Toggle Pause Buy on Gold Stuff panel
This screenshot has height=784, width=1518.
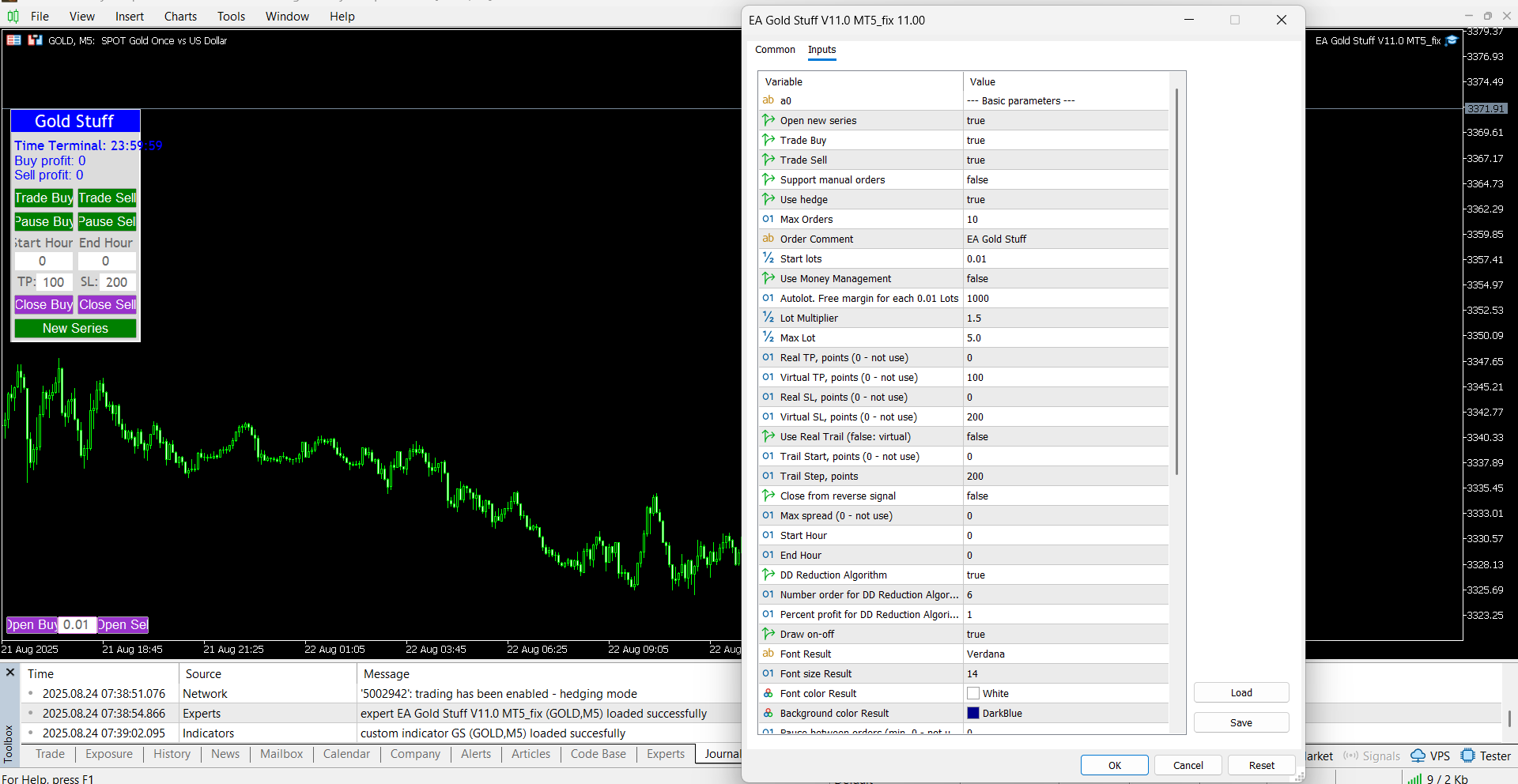44,221
